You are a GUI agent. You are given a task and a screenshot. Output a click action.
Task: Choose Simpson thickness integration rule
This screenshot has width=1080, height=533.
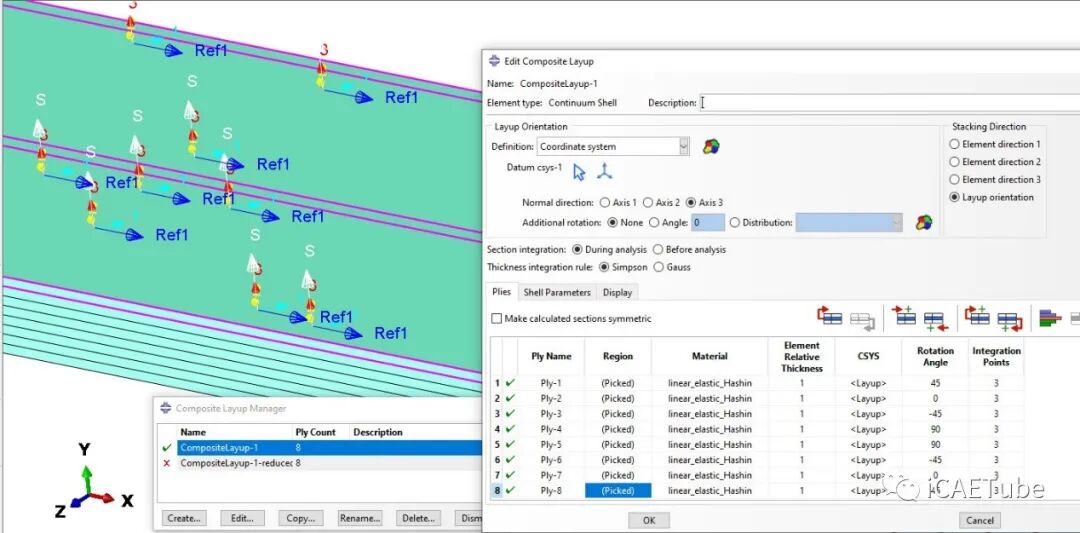pos(604,267)
